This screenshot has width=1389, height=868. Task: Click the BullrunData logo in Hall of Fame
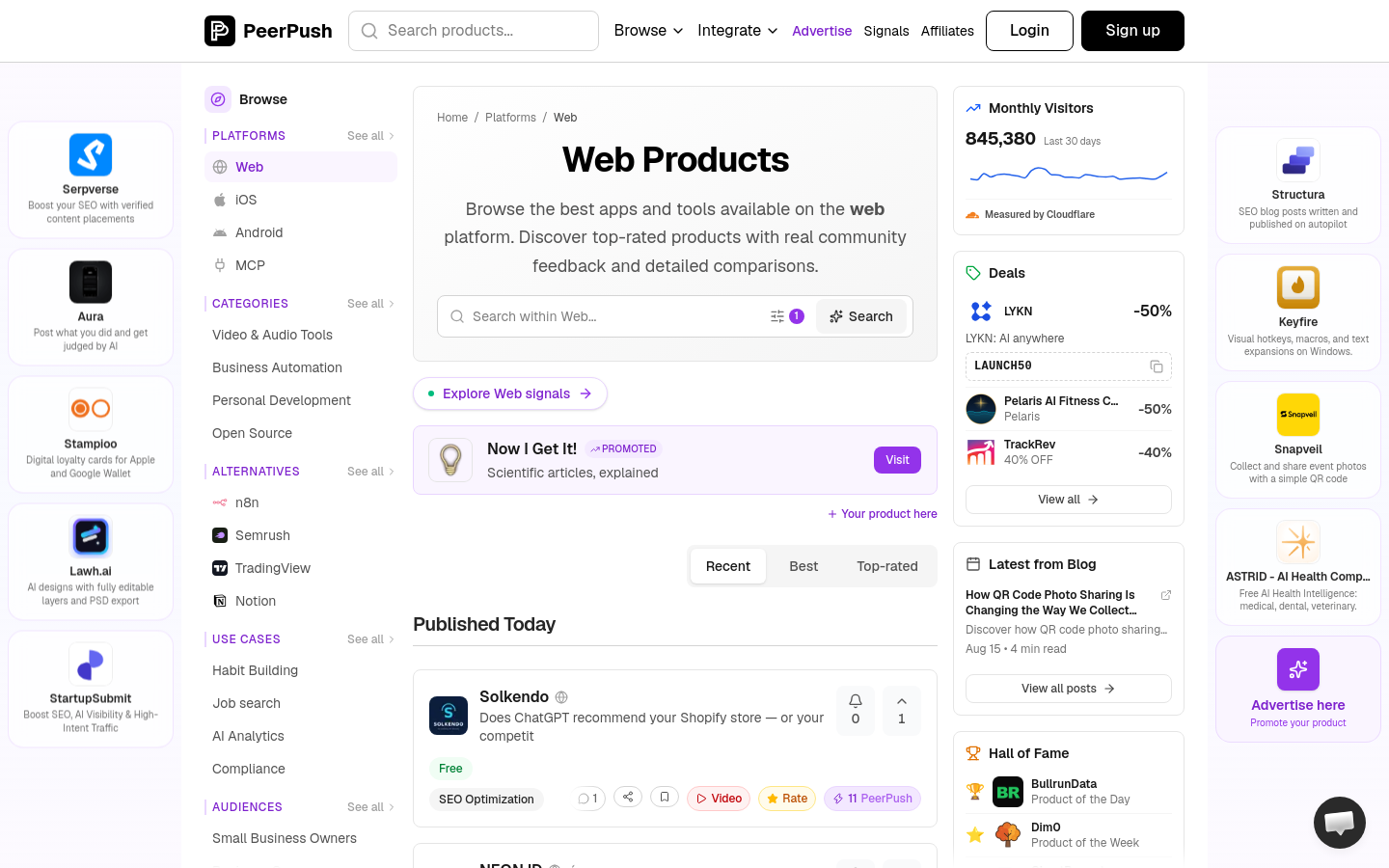(1008, 792)
